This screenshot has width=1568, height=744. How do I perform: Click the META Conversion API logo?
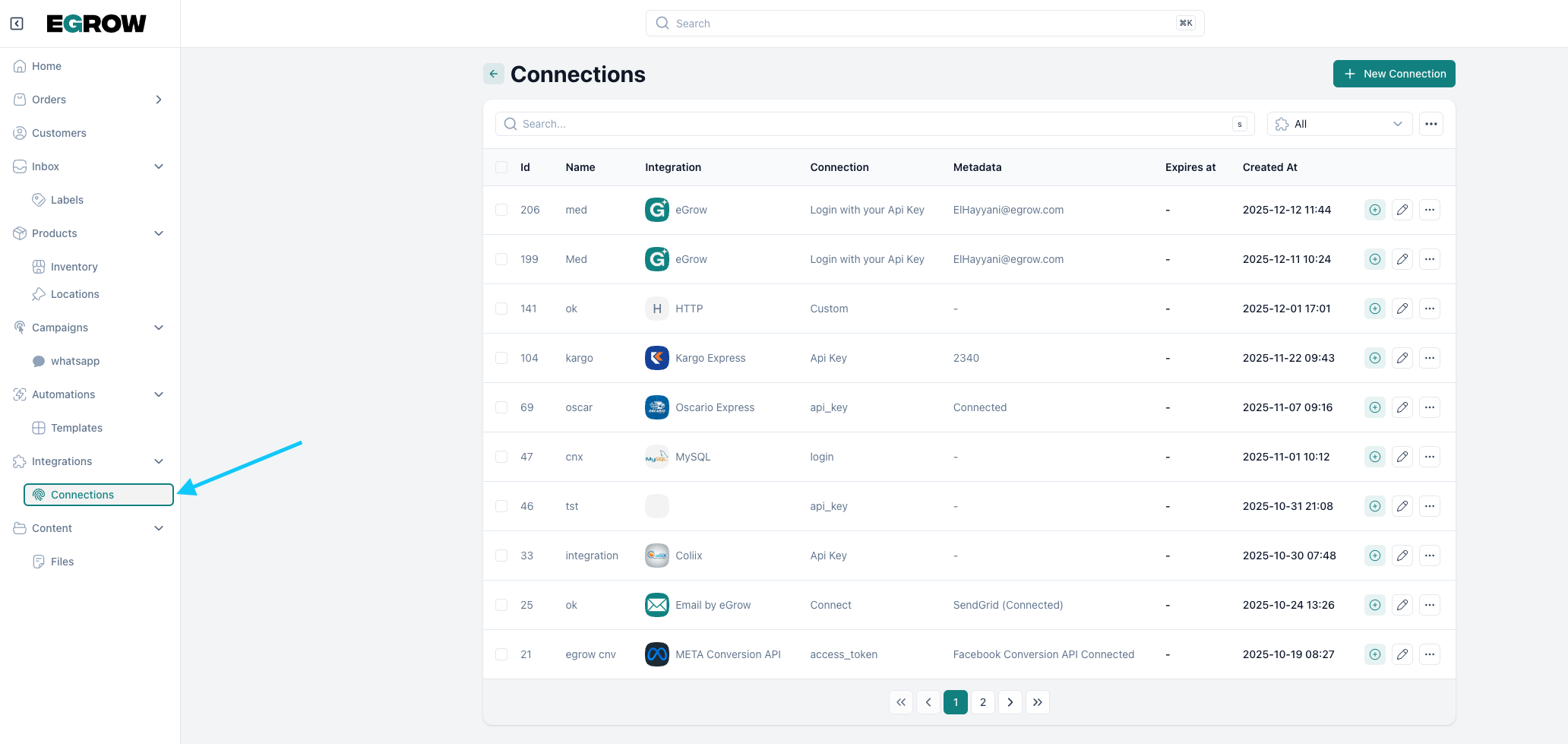click(x=657, y=654)
